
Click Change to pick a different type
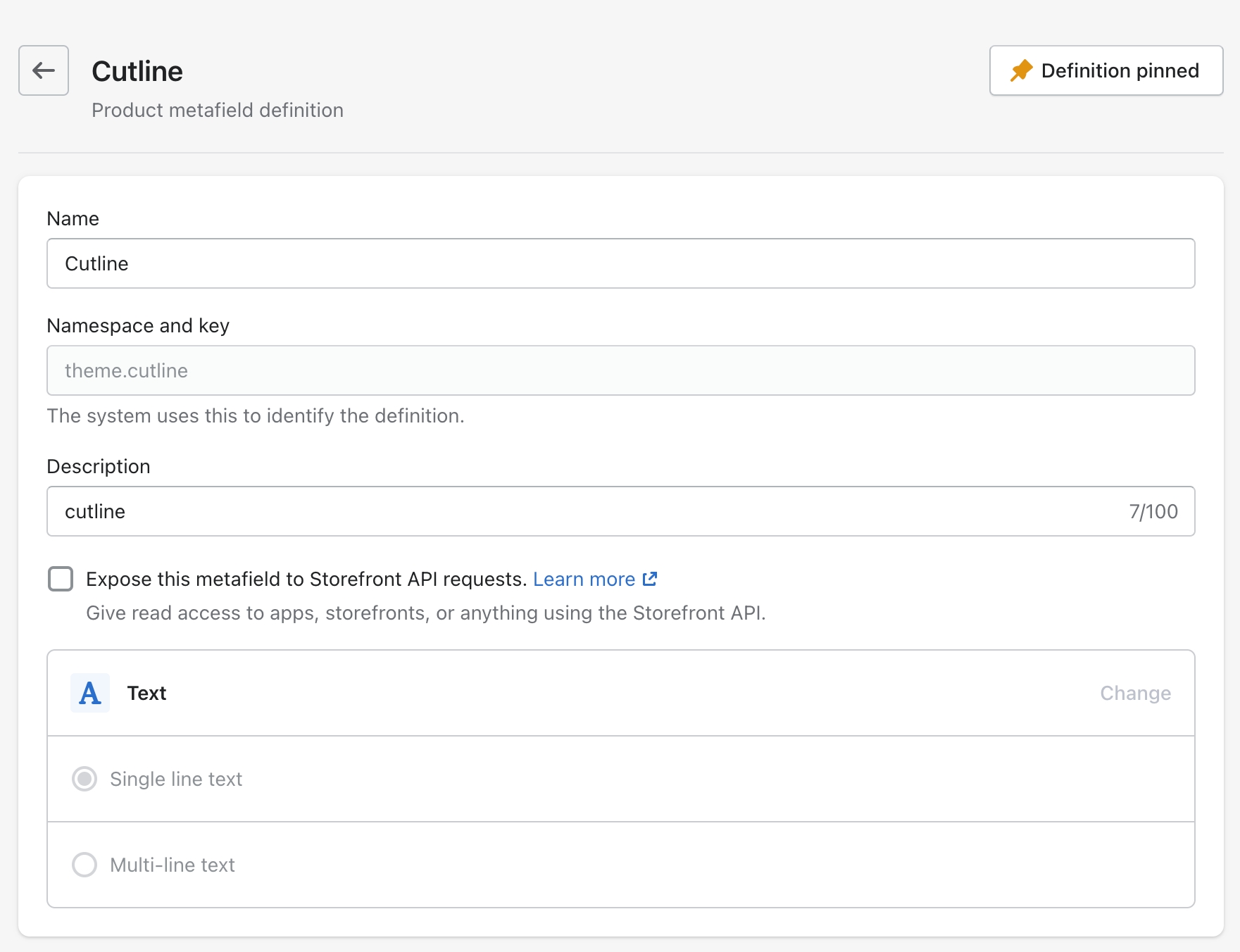pyautogui.click(x=1135, y=693)
